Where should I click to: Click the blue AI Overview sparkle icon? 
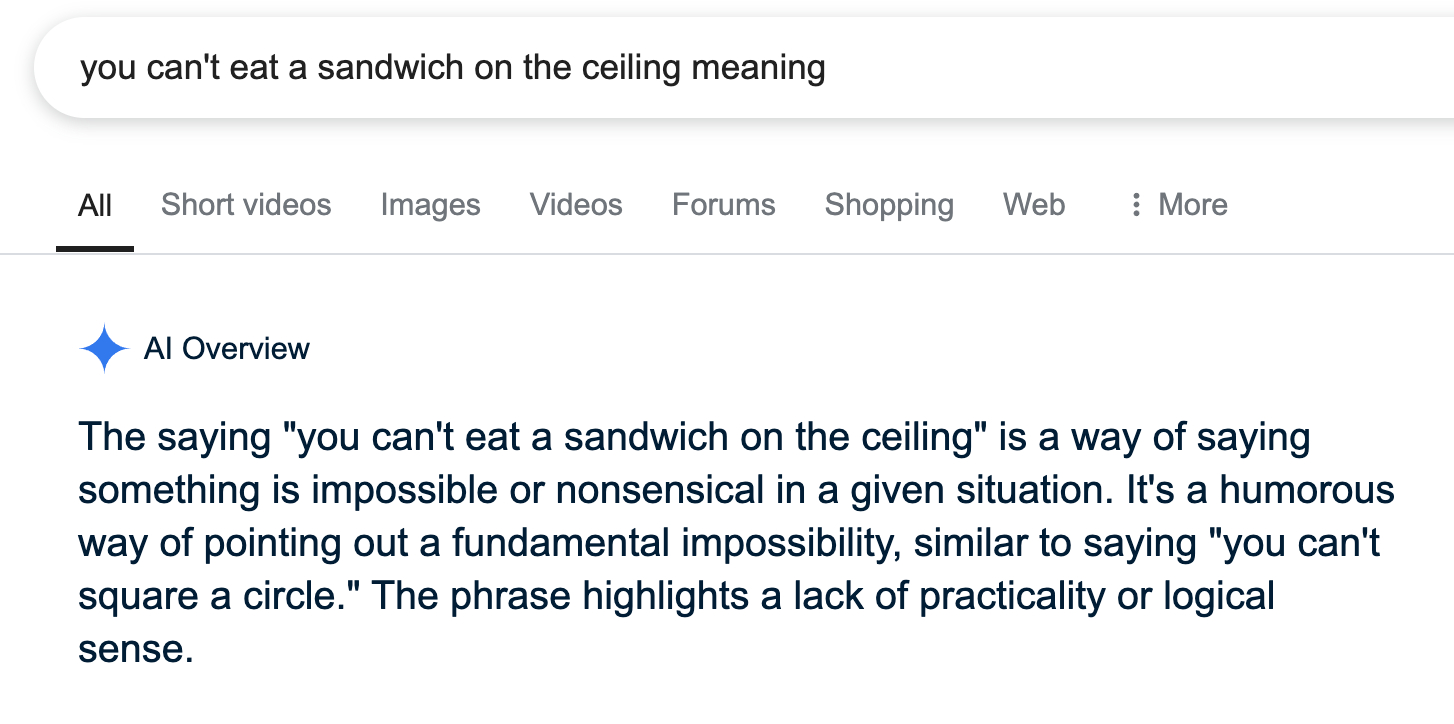(x=104, y=349)
